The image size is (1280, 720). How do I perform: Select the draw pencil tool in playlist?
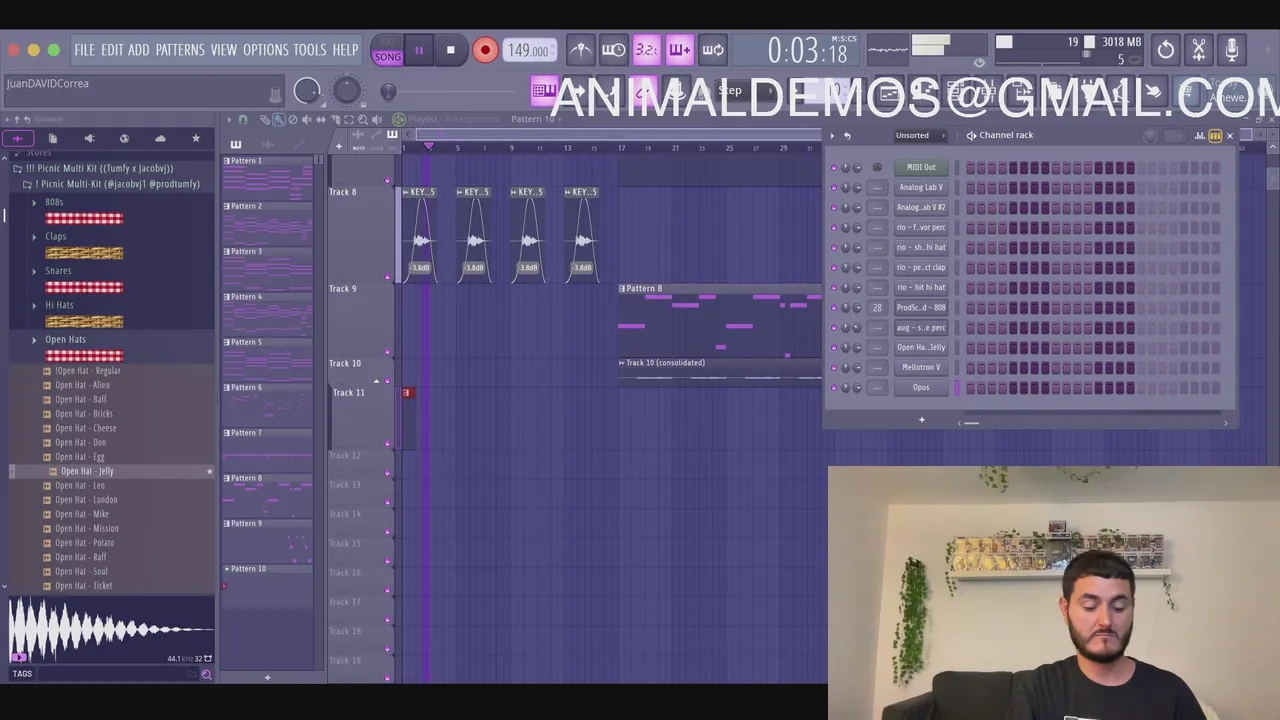click(x=265, y=119)
